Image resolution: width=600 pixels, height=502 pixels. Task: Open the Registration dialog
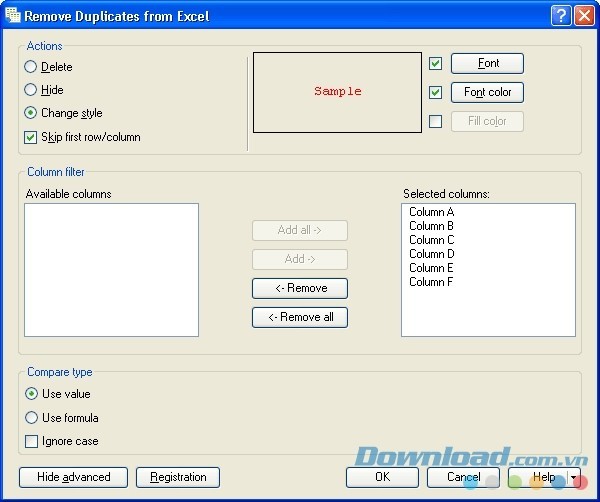(x=178, y=477)
